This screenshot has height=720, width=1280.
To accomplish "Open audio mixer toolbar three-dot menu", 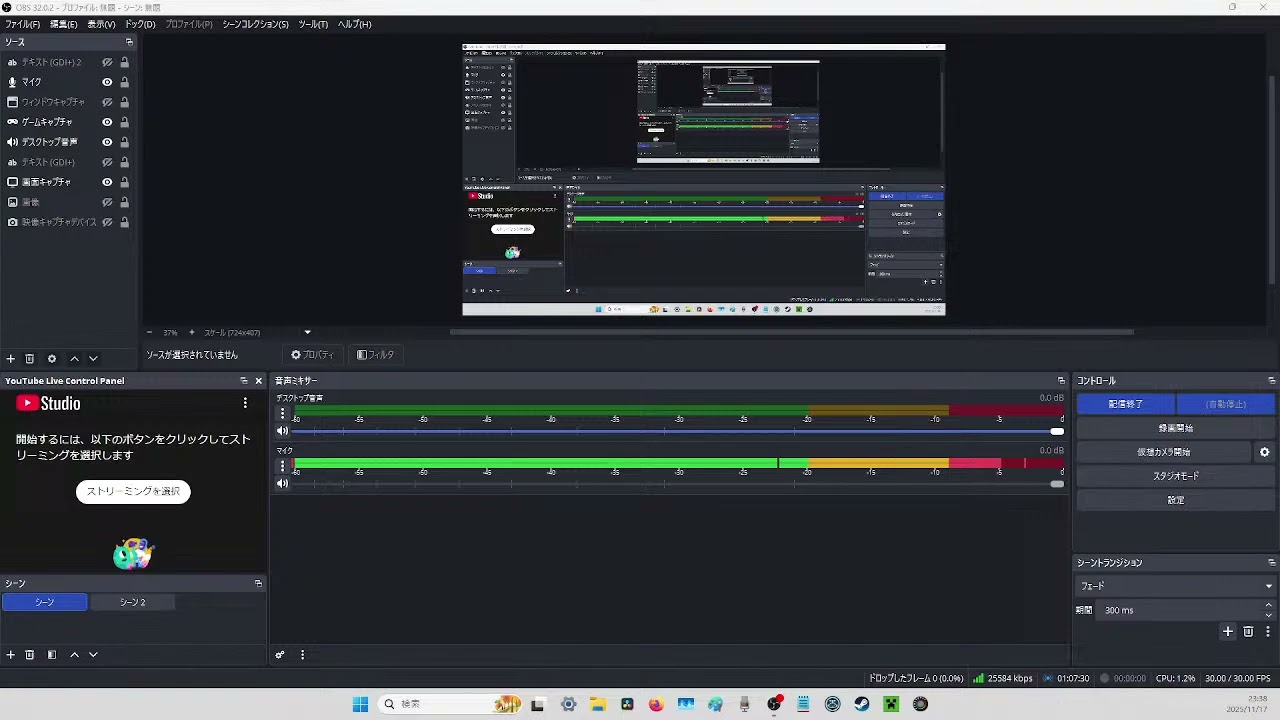I will pyautogui.click(x=302, y=655).
